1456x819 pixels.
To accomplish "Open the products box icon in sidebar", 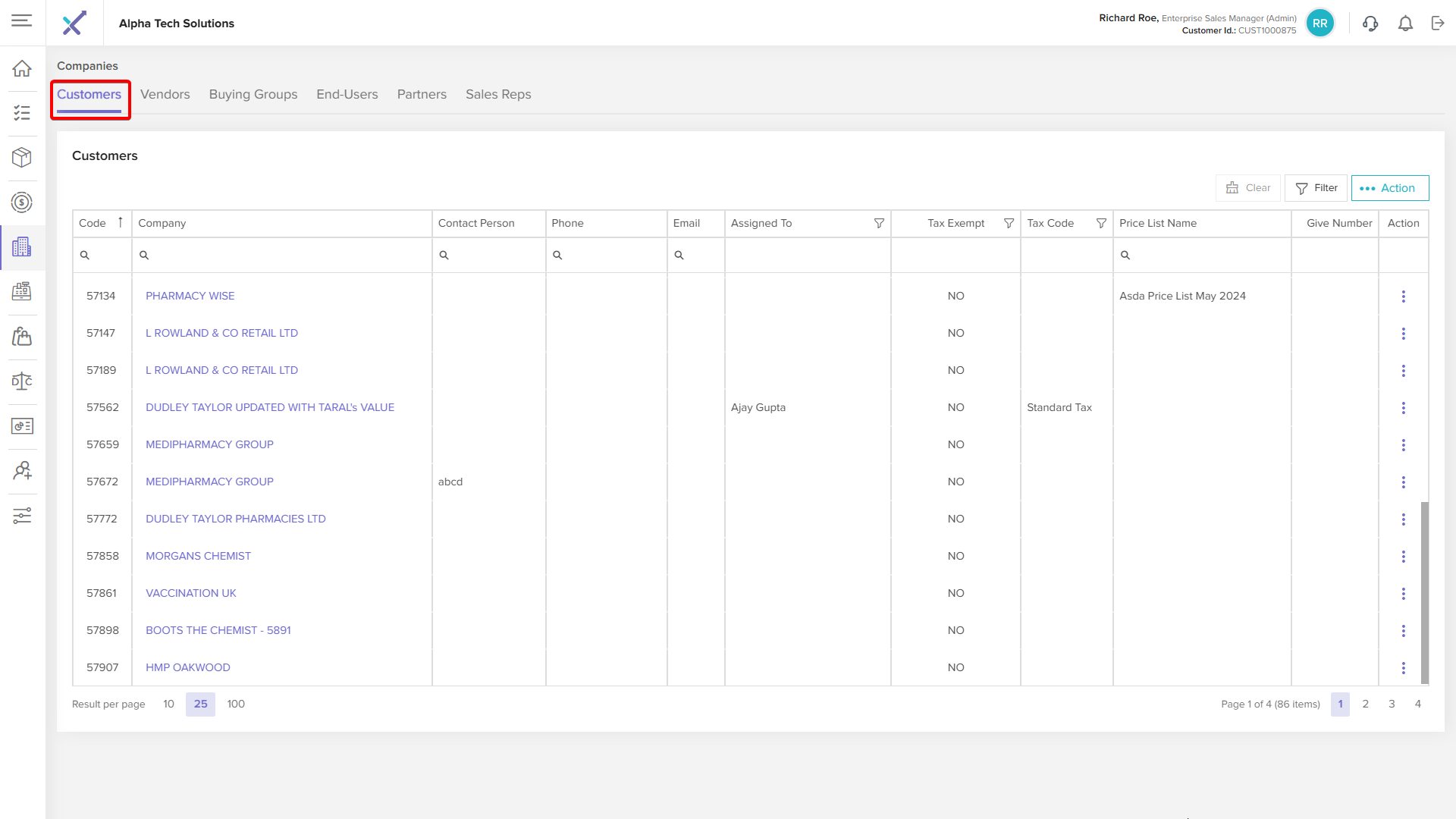I will click(22, 157).
